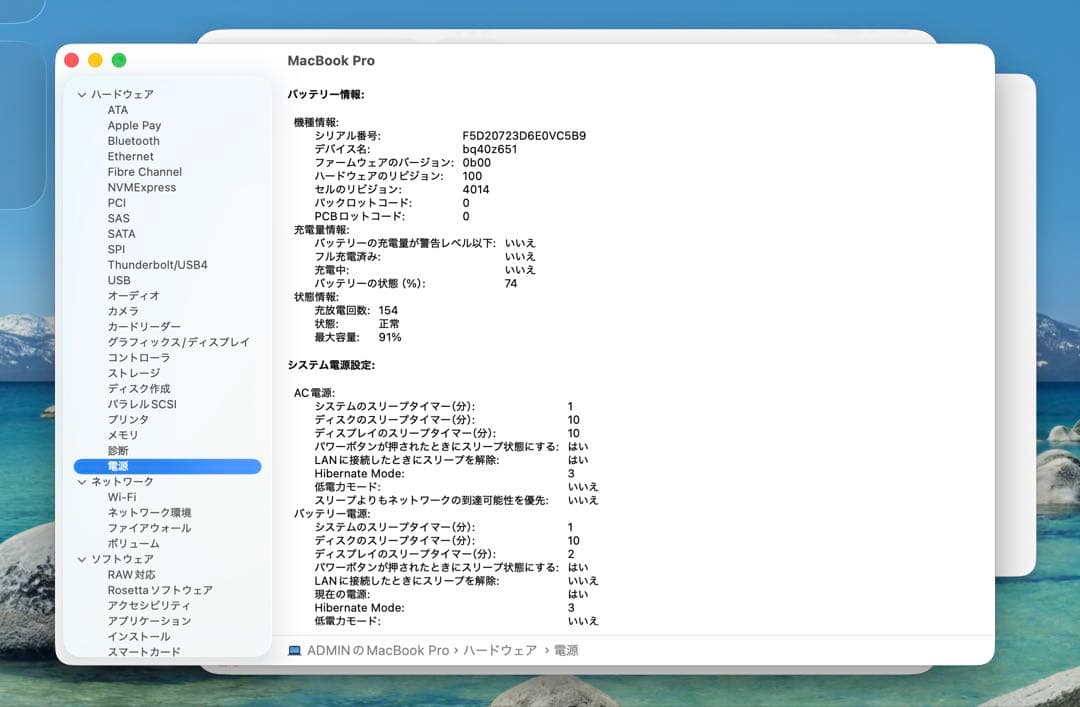Open Wi-Fi under network

click(122, 497)
